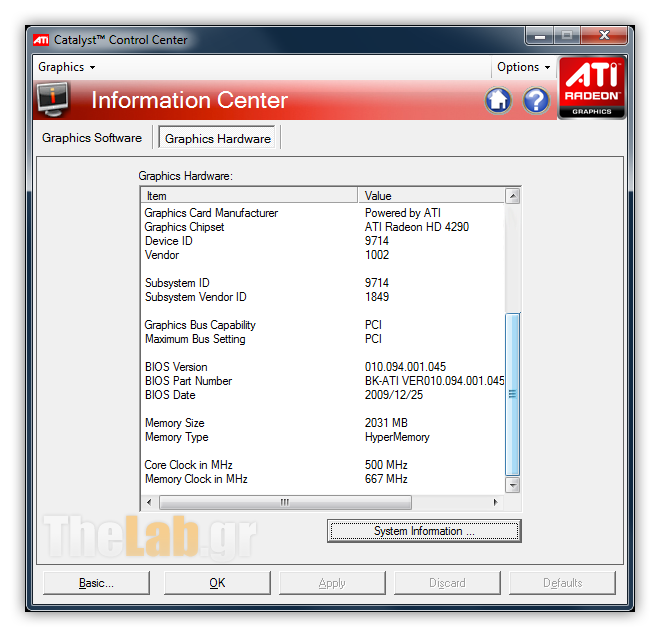Image resolution: width=660 pixels, height=637 pixels.
Task: Click the Value column header
Action: pos(431,196)
